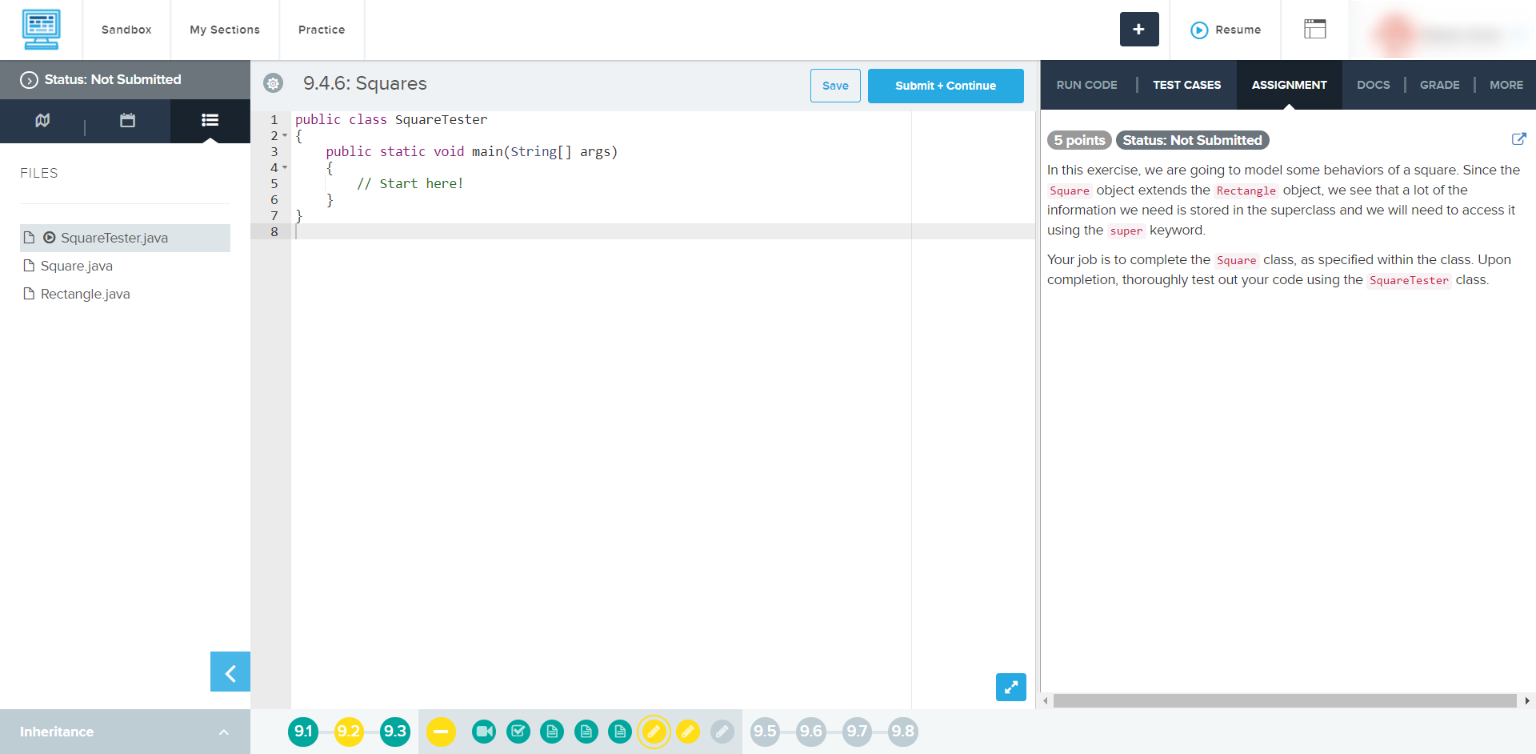Expand the Inheritance module menu
Viewport: 1536px width, 754px height.
click(x=125, y=732)
